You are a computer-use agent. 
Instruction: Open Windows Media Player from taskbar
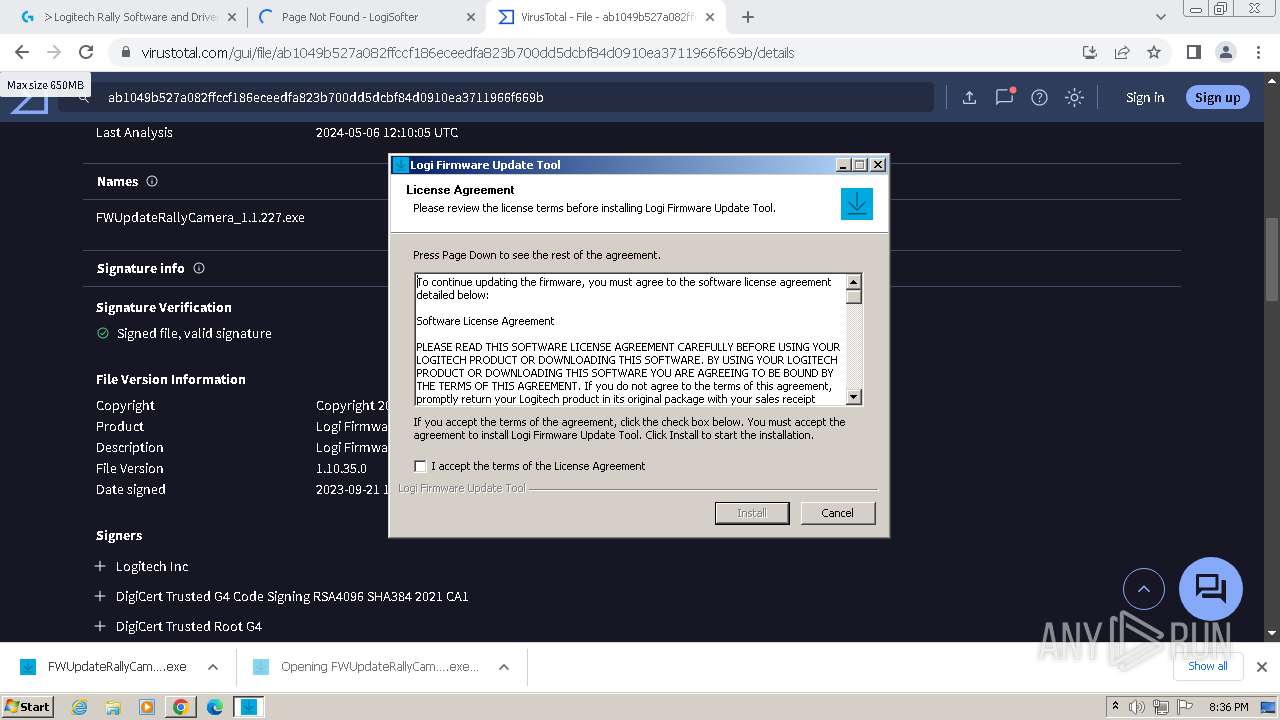pyautogui.click(x=147, y=707)
